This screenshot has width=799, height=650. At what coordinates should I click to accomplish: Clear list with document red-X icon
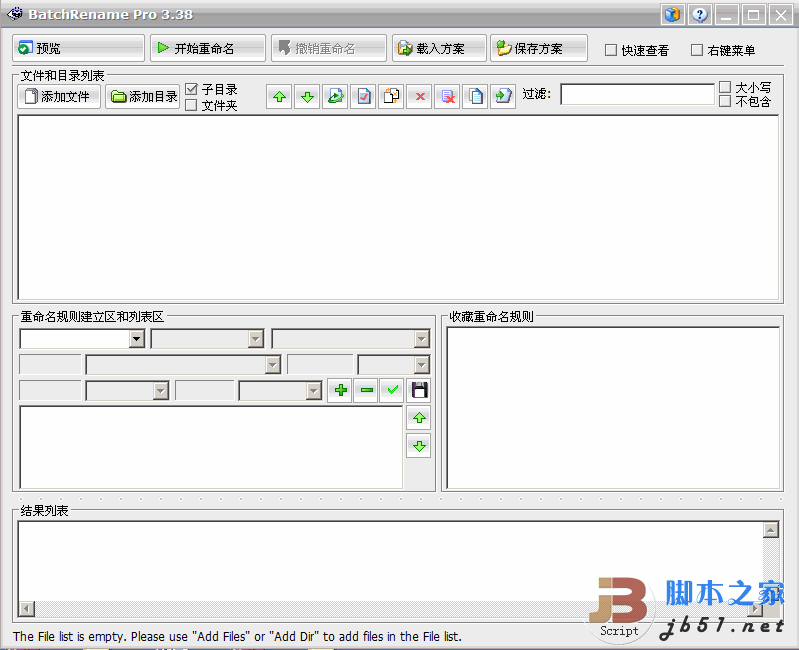(x=447, y=96)
